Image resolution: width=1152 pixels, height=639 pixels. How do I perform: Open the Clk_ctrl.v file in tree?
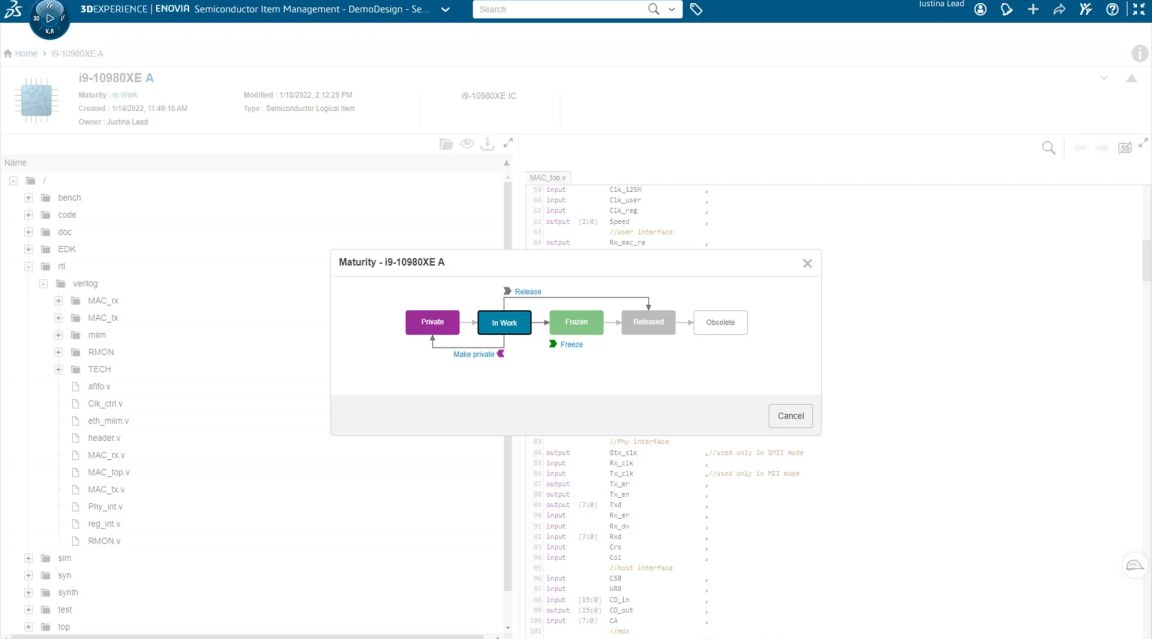pyautogui.click(x=104, y=404)
